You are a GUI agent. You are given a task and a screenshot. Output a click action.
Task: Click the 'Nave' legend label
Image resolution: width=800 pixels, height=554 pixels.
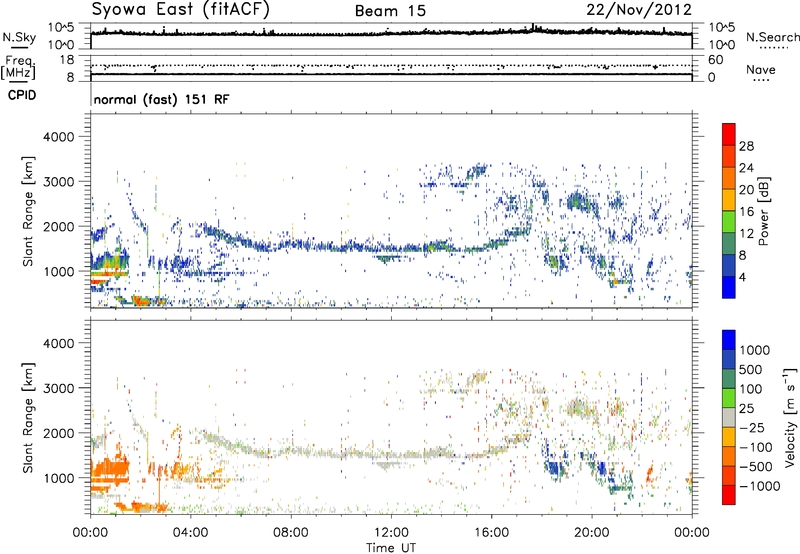pyautogui.click(x=761, y=70)
